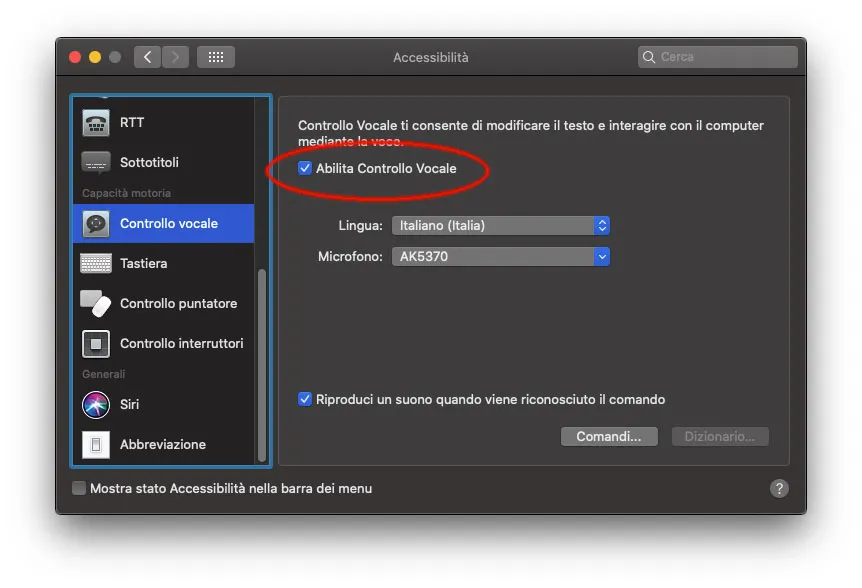Click the Controllo vocale microphone icon
The height and width of the screenshot is (588, 862).
pos(94,224)
